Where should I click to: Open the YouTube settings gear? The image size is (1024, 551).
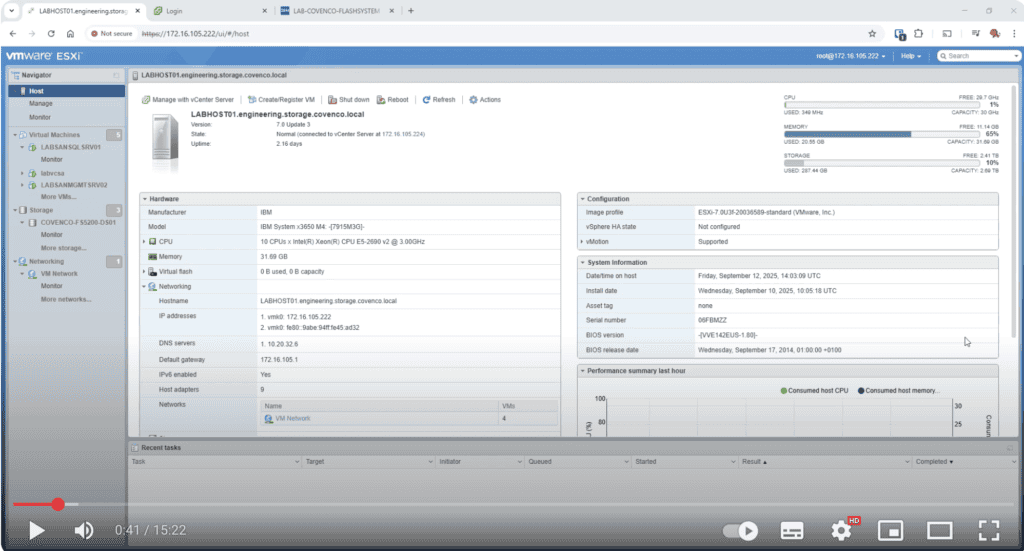point(841,530)
